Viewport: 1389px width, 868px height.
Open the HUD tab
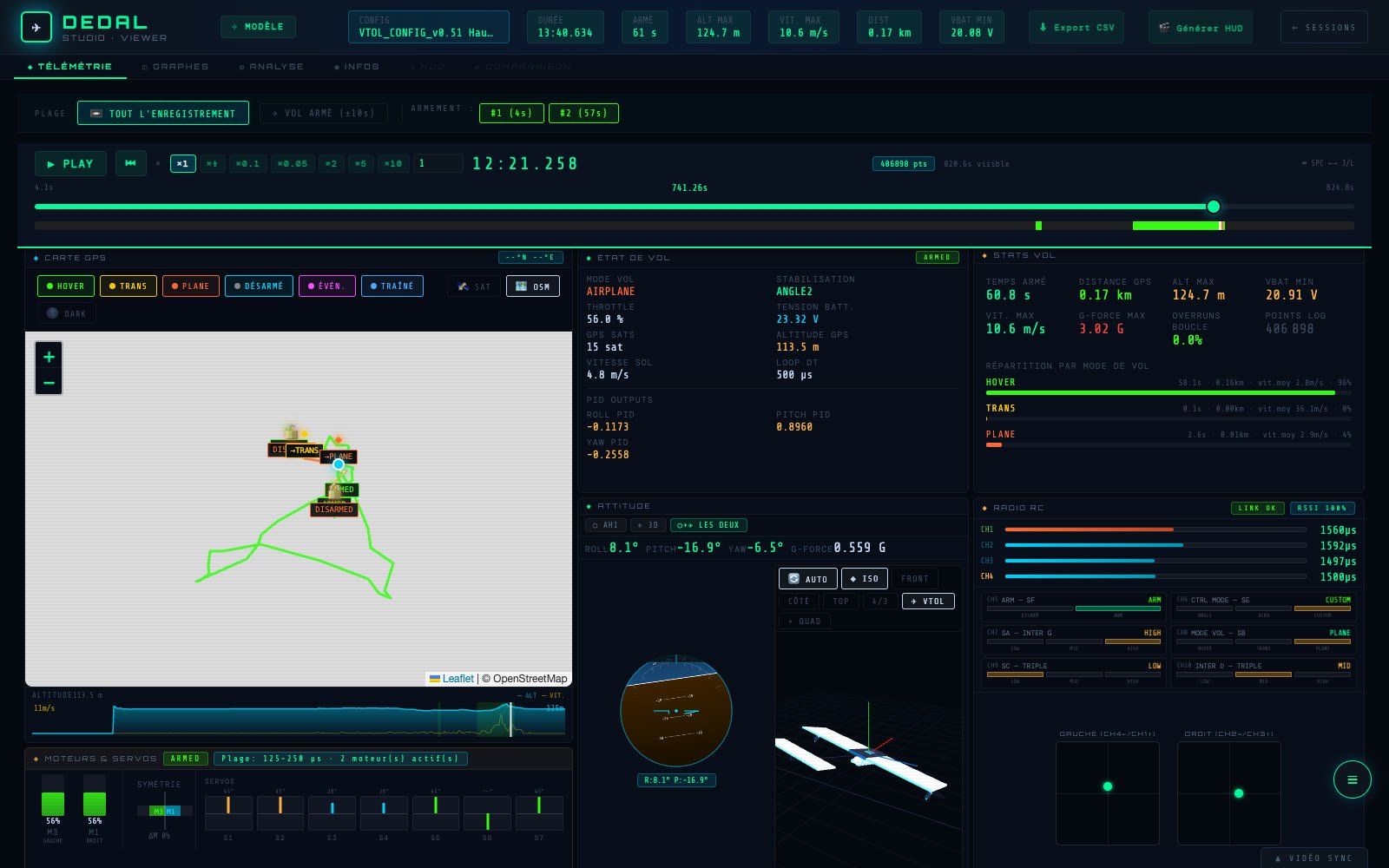pos(427,66)
